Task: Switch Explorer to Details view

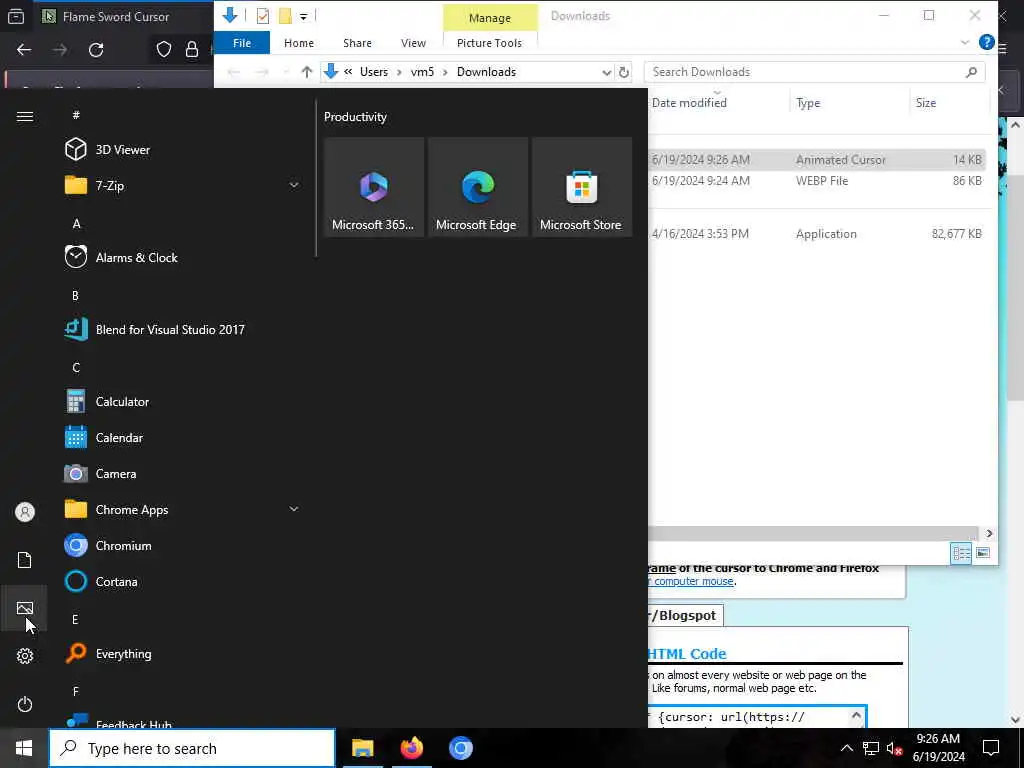Action: pyautogui.click(x=961, y=553)
